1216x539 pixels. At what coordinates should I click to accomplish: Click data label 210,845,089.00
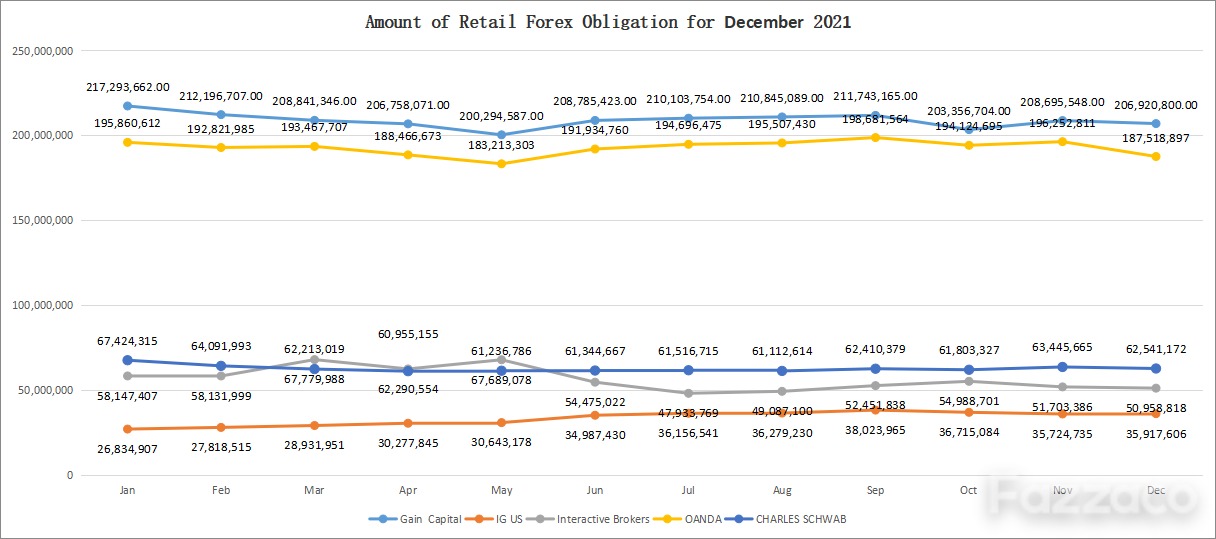click(x=782, y=98)
